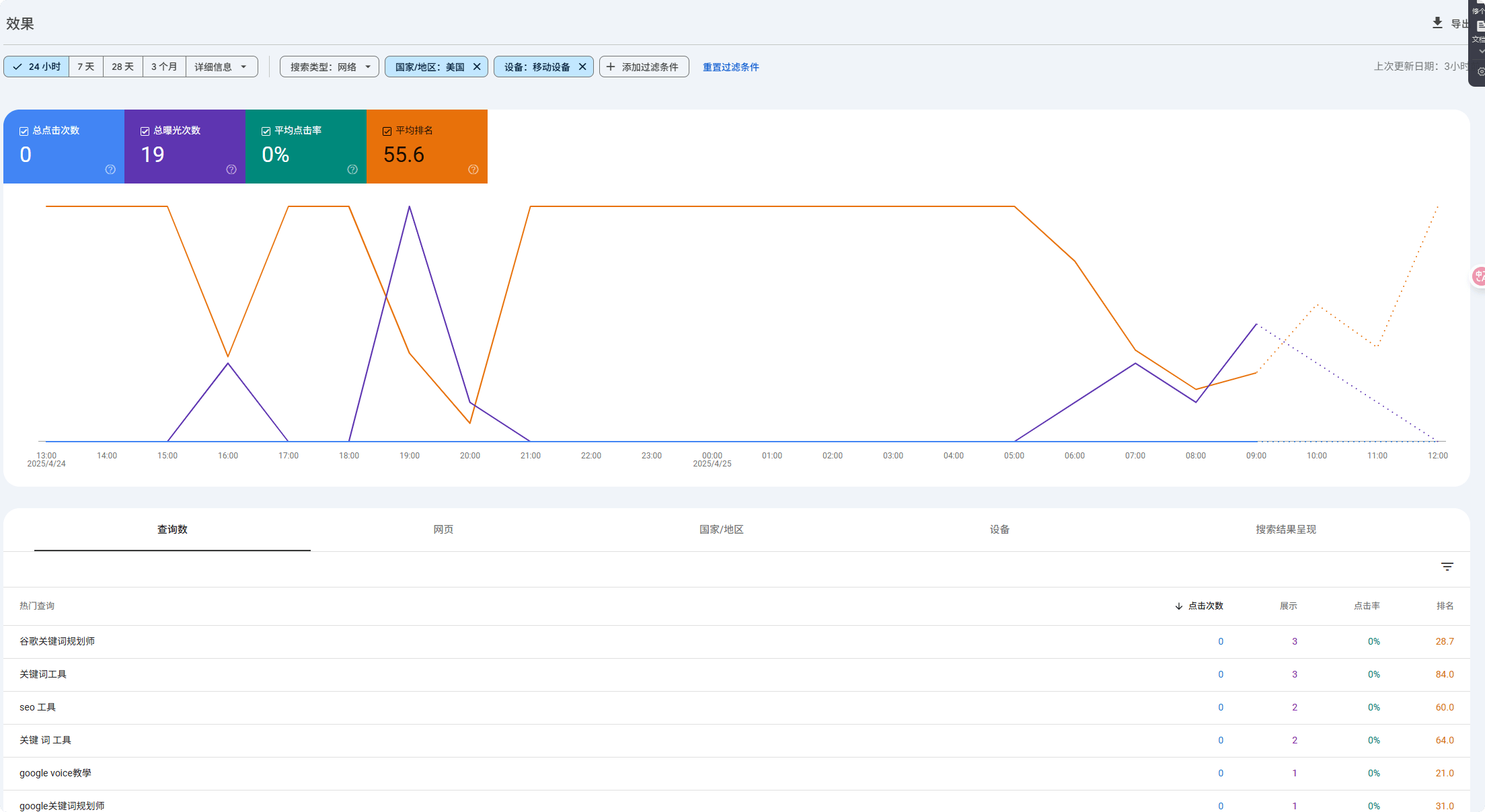The height and width of the screenshot is (812, 1485).
Task: Click ranking value 64.0
Action: point(1445,741)
